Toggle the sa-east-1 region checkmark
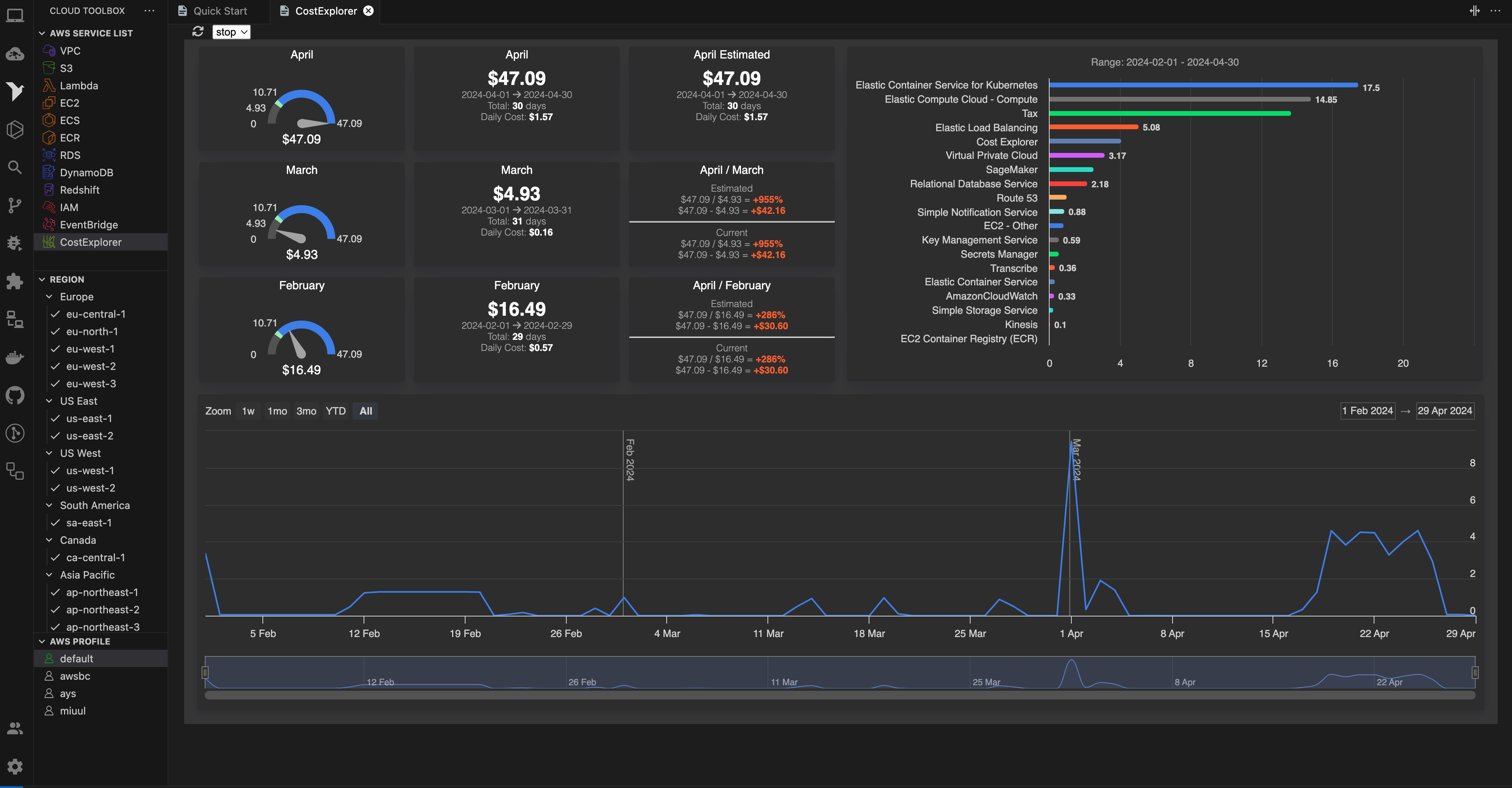The image size is (1512, 788). [x=55, y=523]
